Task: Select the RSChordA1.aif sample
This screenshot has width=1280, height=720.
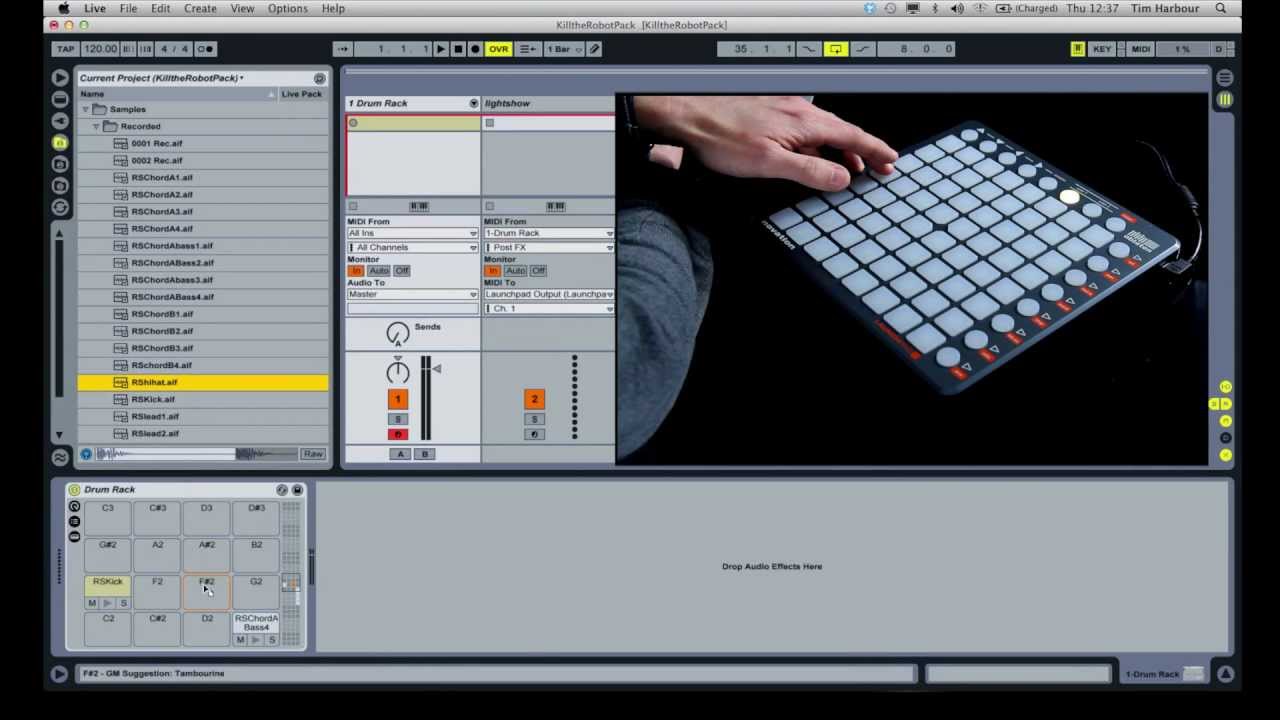Action: 203,177
